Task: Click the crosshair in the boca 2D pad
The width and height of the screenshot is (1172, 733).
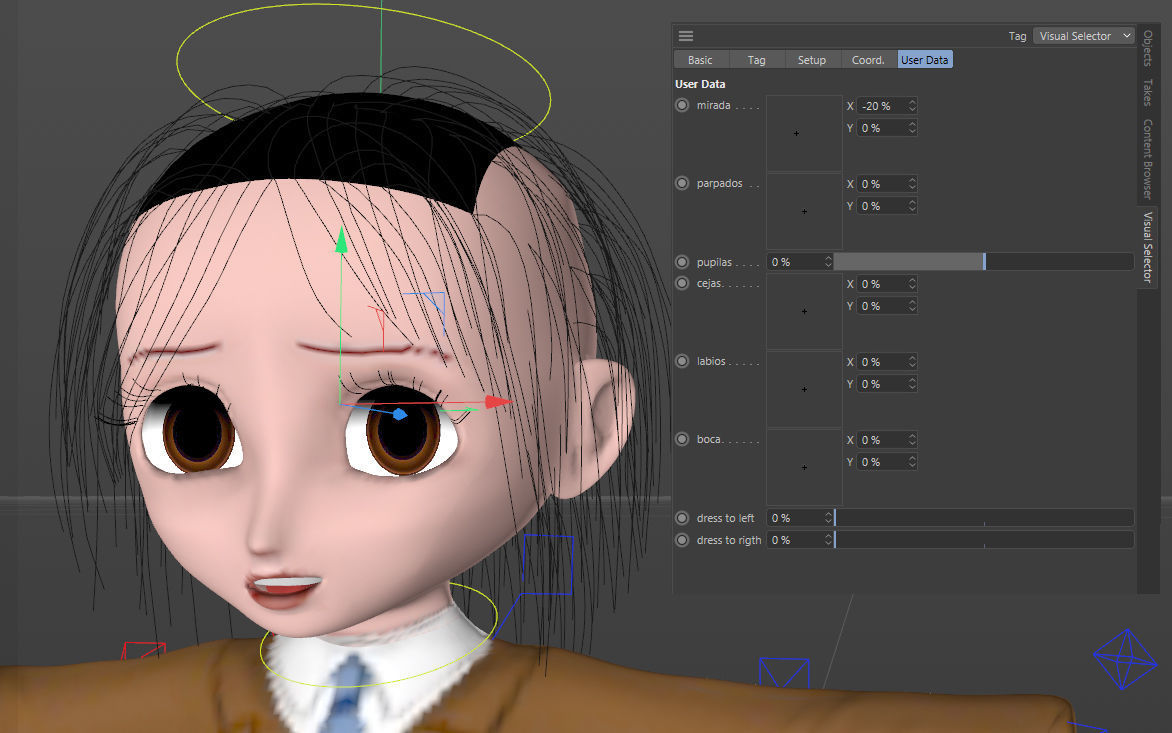Action: [x=803, y=467]
